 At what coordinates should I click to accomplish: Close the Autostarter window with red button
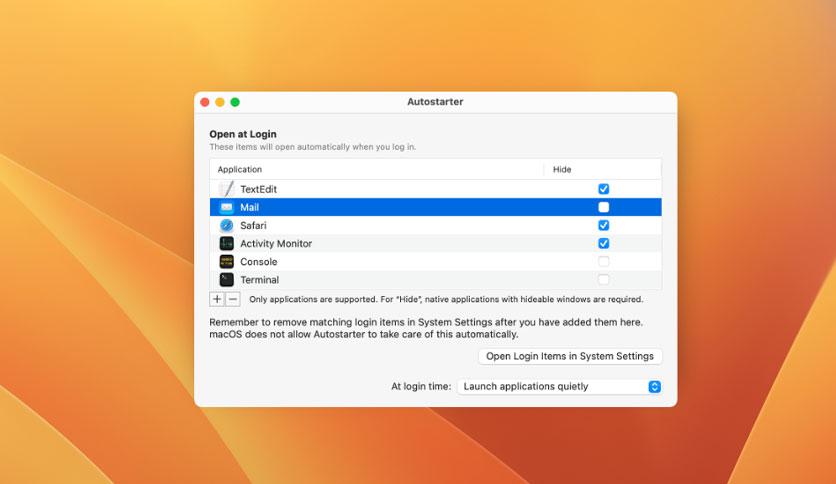[205, 102]
